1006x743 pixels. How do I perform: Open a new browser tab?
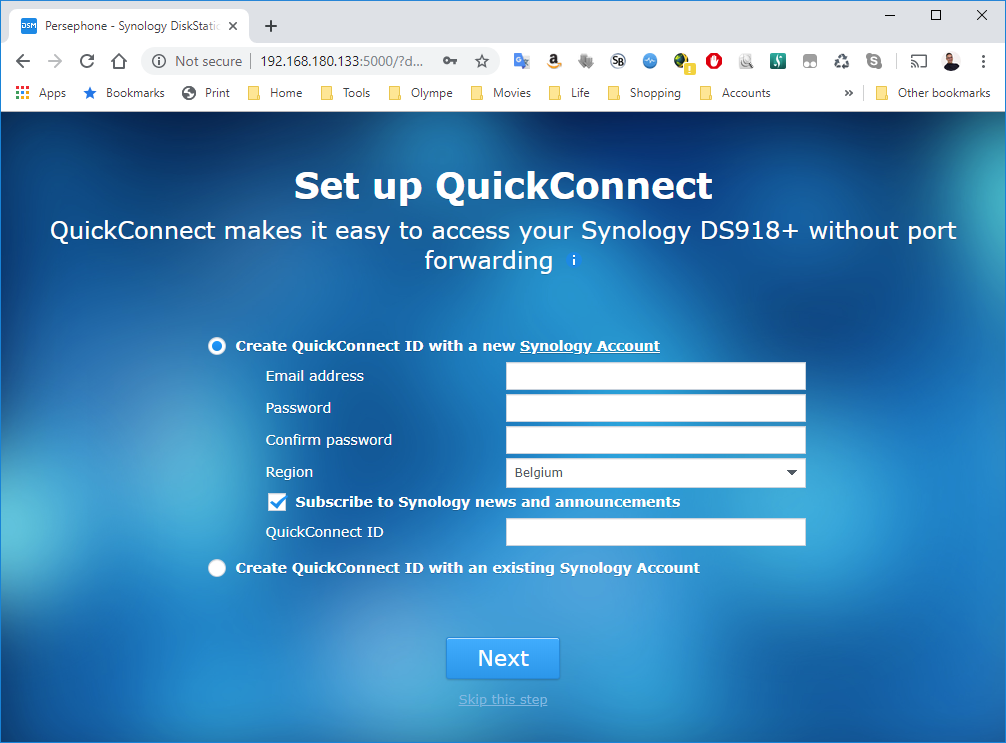tap(271, 26)
